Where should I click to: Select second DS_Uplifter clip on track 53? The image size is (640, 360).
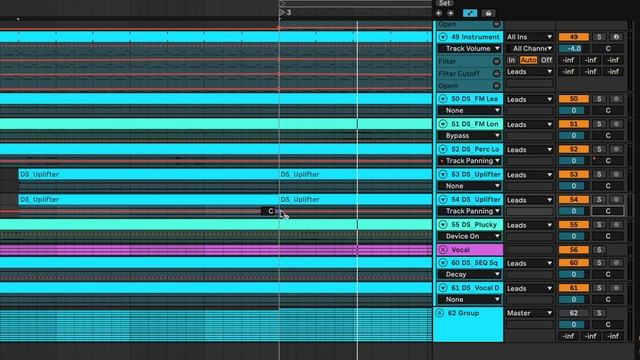(355, 174)
